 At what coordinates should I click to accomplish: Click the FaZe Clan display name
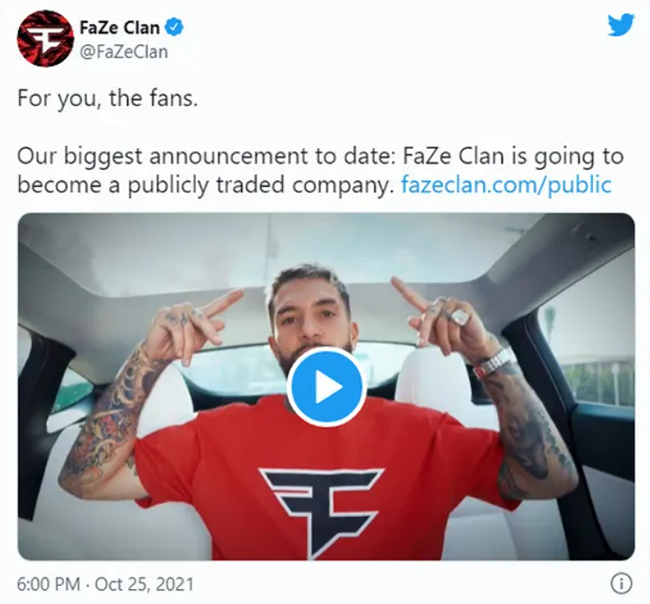pos(119,28)
